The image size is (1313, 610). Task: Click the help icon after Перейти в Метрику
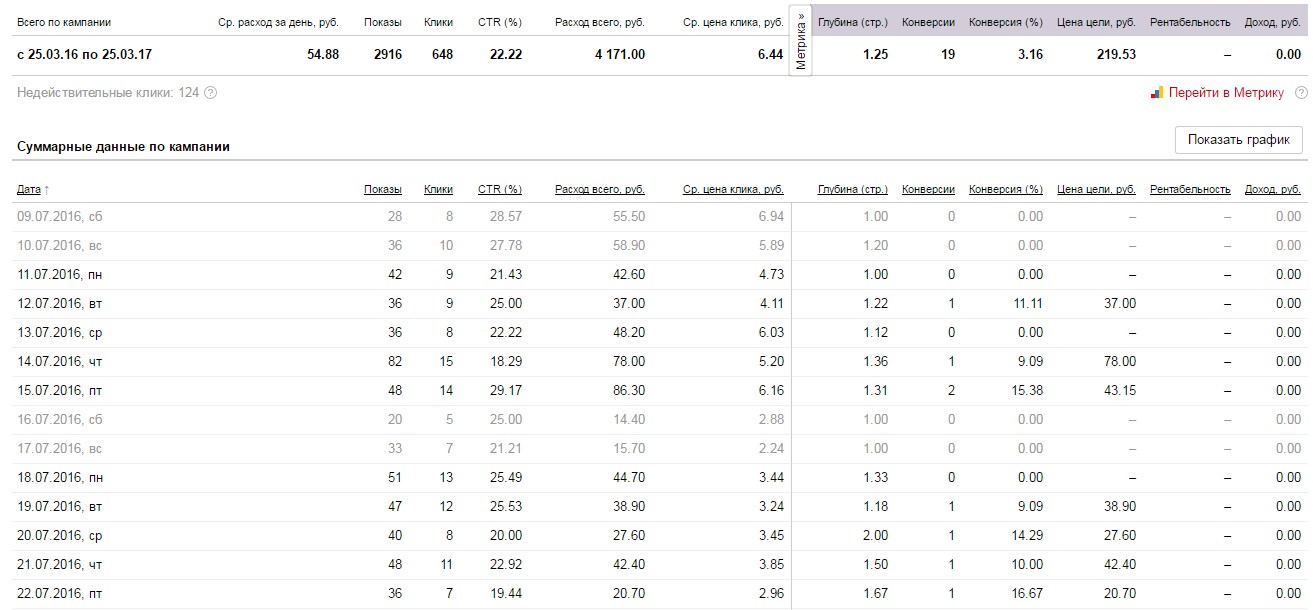pyautogui.click(x=1301, y=93)
